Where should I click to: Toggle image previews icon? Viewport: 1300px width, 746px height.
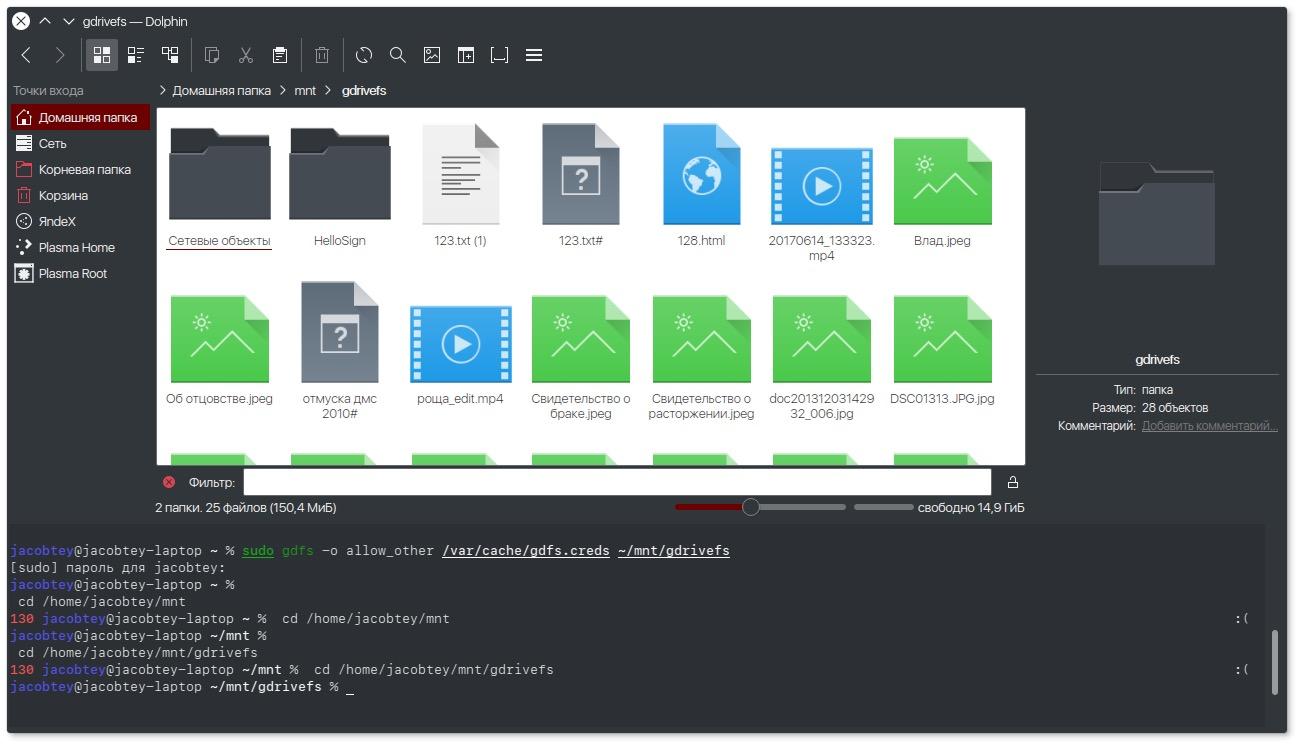(432, 55)
